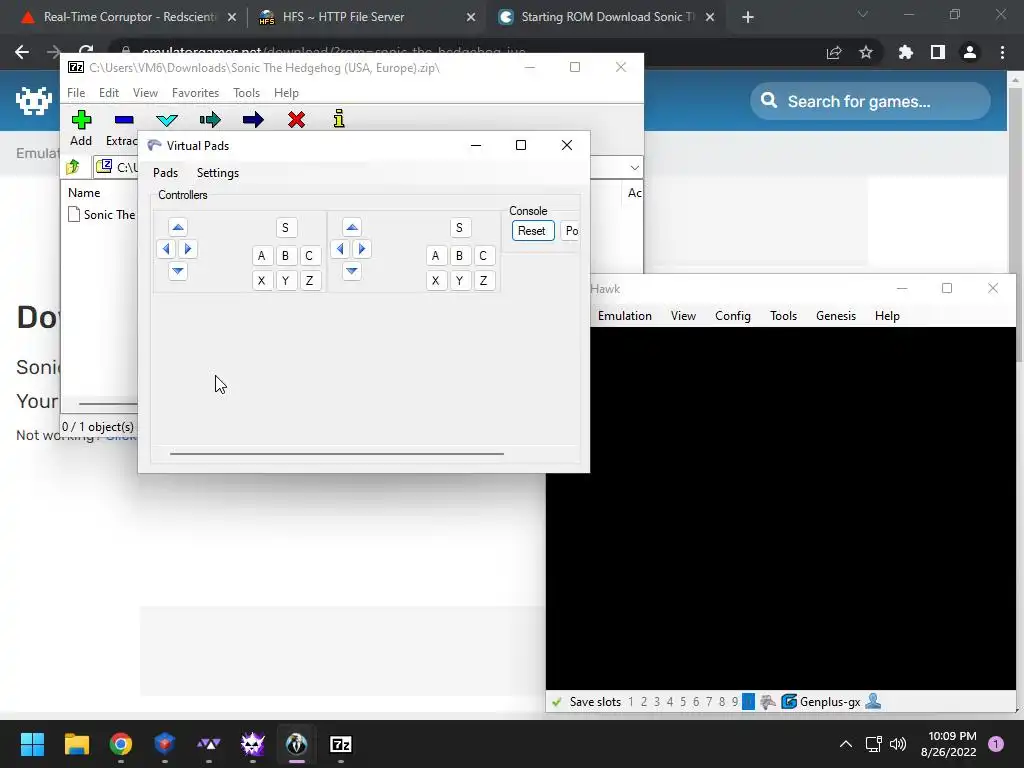
Task: Click the emulatorgames site logo icon
Action: point(34,101)
